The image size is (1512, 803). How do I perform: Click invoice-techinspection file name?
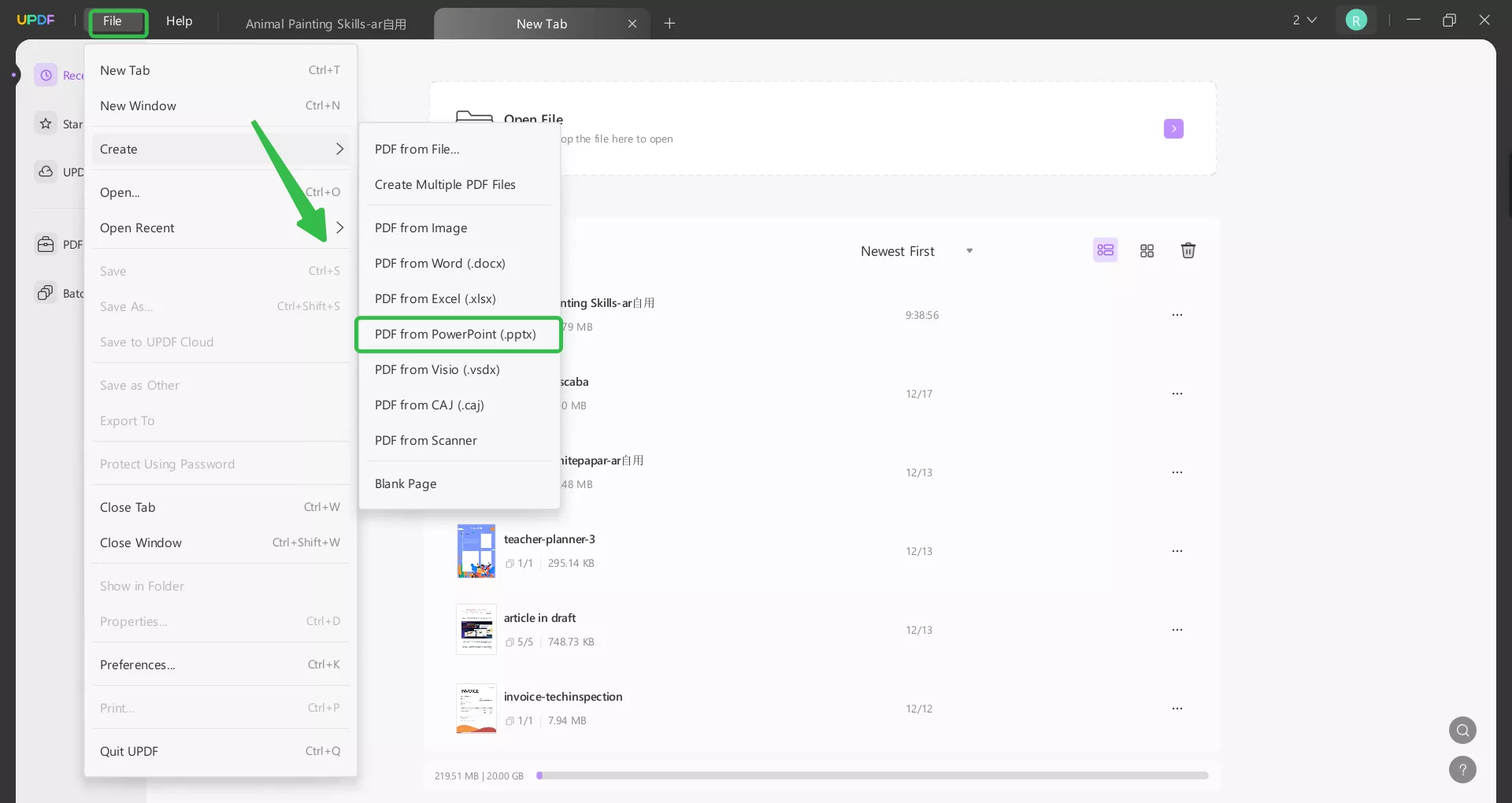click(x=563, y=697)
